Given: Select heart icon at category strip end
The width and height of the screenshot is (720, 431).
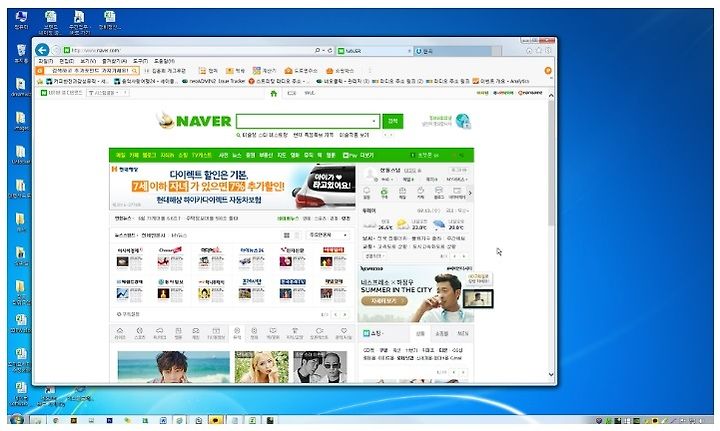Looking at the screenshot, I should coord(343,333).
